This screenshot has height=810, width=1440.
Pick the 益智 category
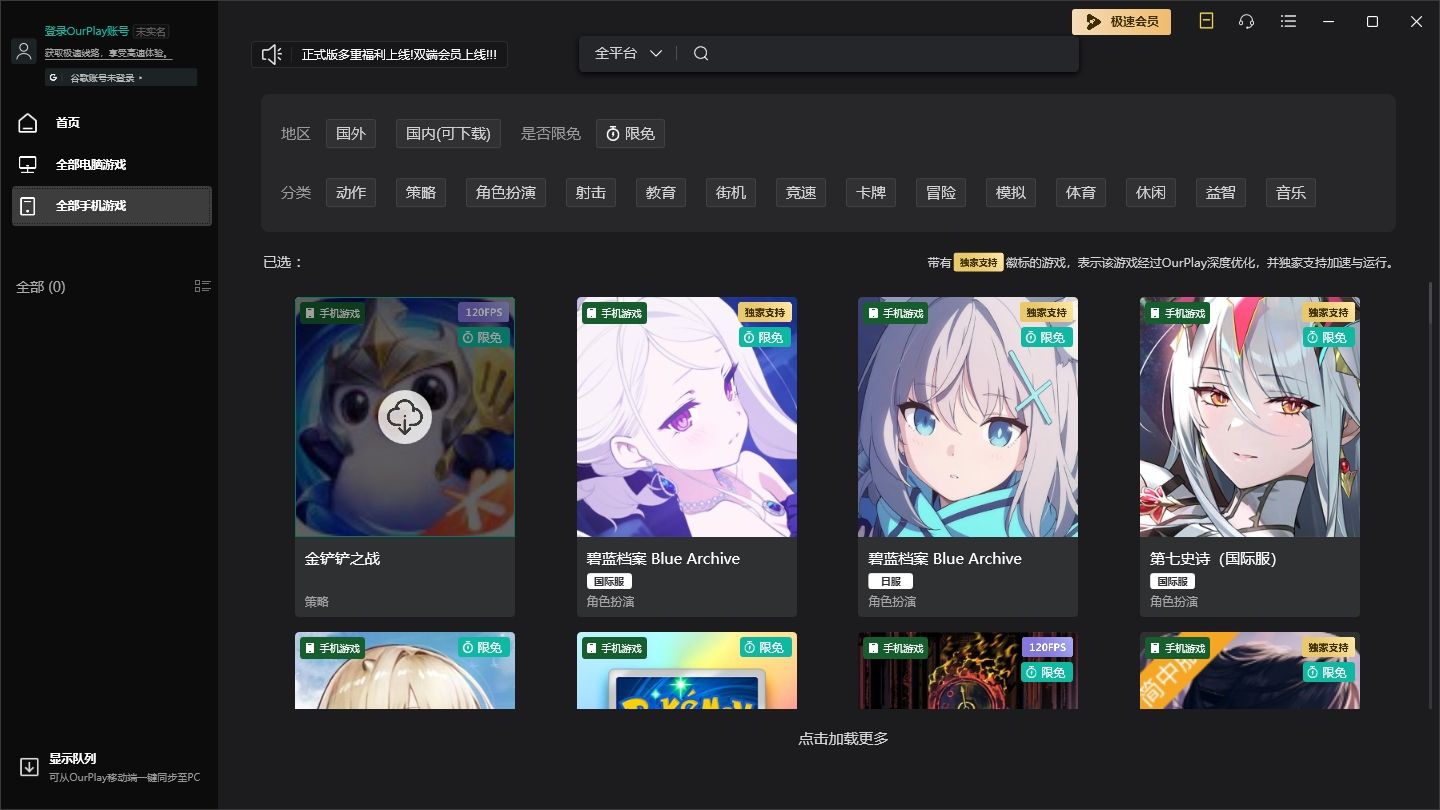pyautogui.click(x=1221, y=192)
